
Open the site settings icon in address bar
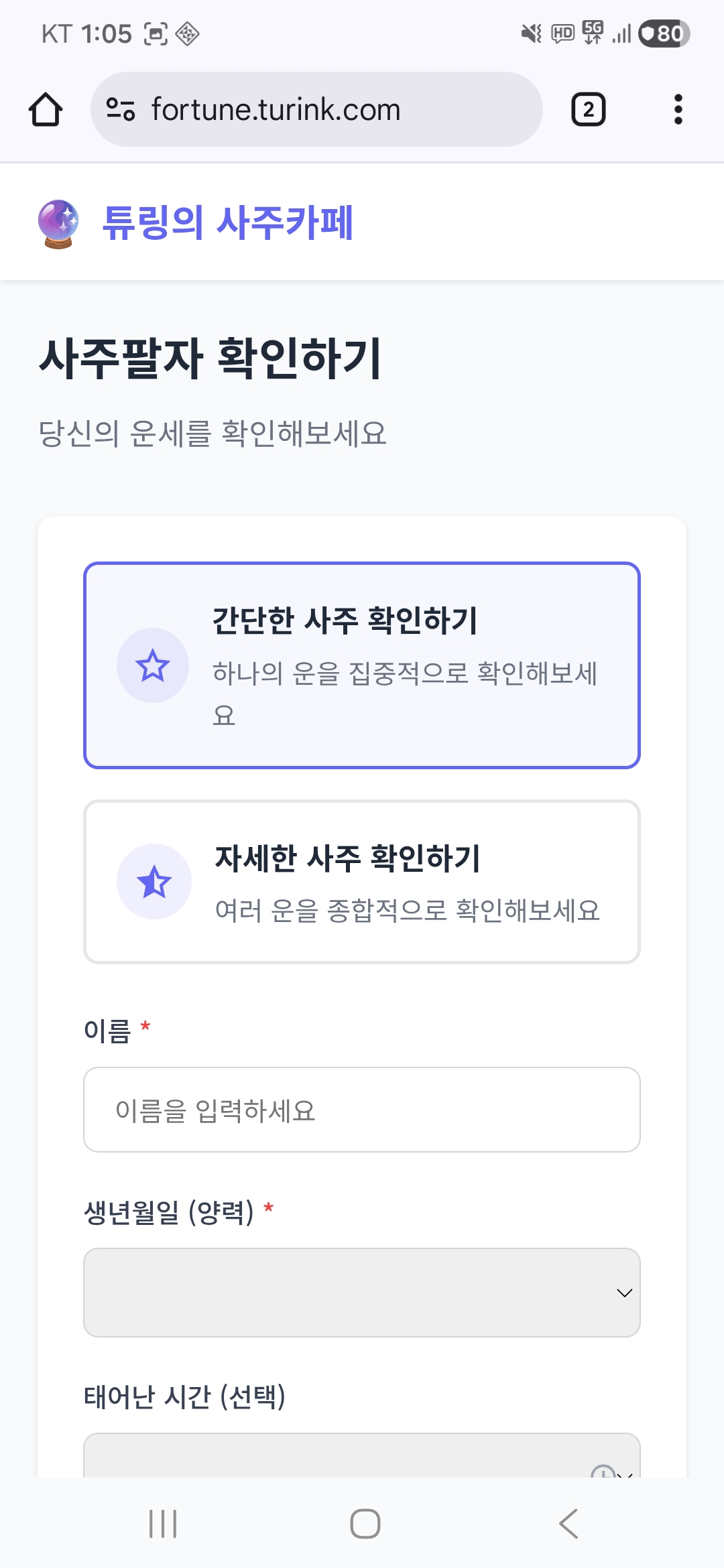(121, 109)
